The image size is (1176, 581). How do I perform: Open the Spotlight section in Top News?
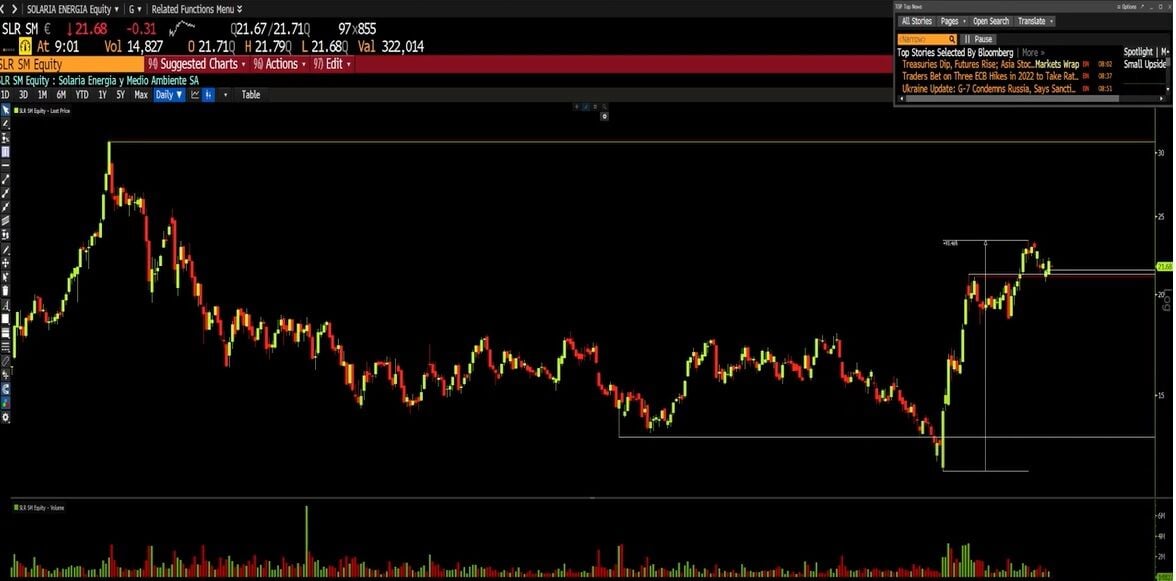1138,52
